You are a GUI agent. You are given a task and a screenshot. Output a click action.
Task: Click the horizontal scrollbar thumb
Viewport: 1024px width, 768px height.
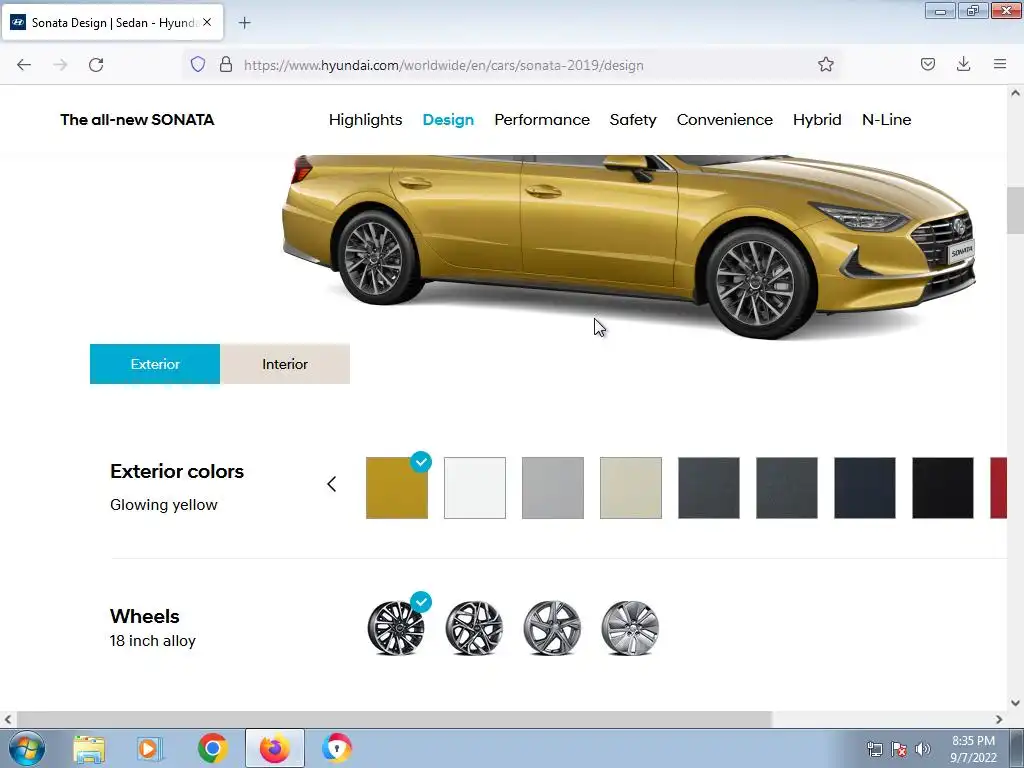[394, 719]
